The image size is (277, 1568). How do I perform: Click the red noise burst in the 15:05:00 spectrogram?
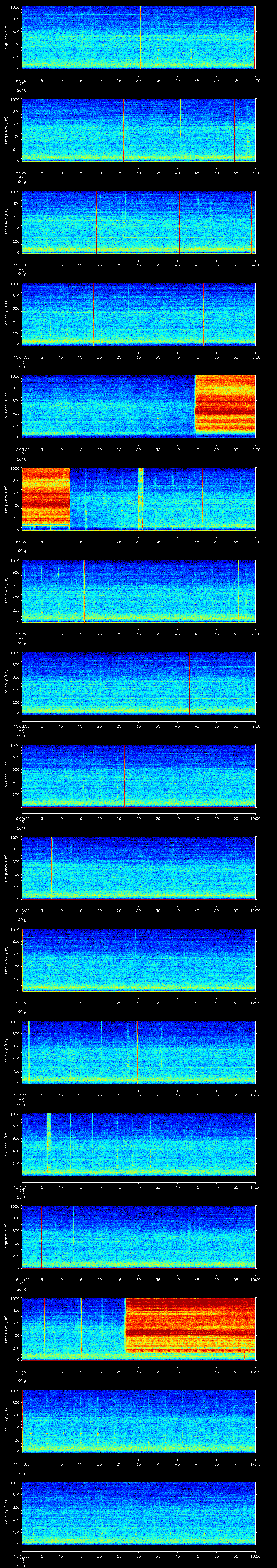225,405
